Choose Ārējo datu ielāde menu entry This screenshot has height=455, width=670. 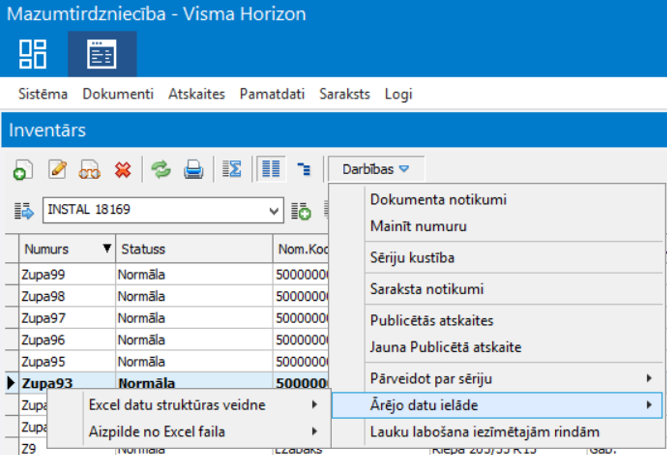(497, 405)
